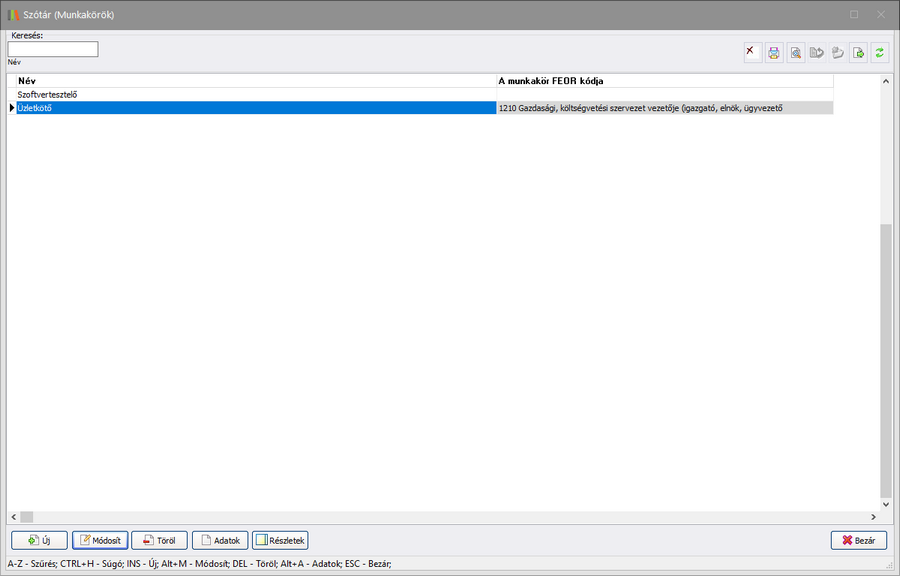Select the Szoftvertesztelő row
This screenshot has width=900, height=576.
tap(250, 94)
